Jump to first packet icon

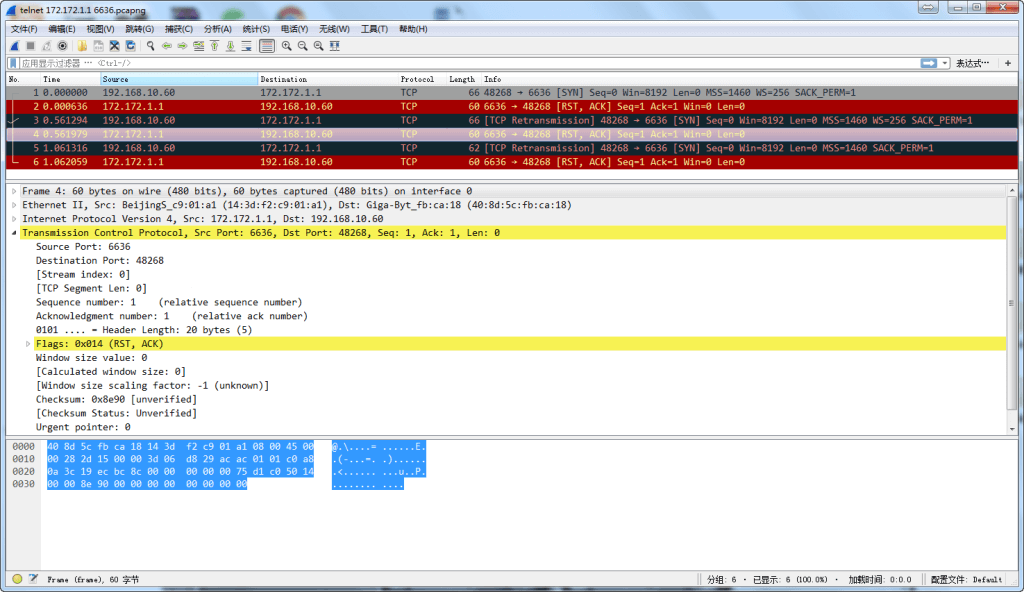coord(214,46)
